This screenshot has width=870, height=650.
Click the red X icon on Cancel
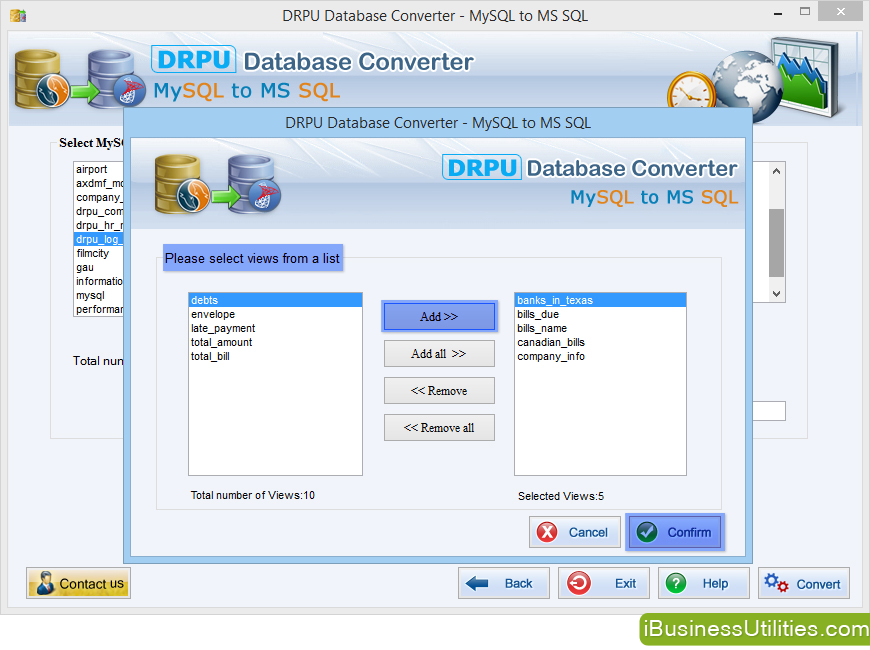point(547,532)
